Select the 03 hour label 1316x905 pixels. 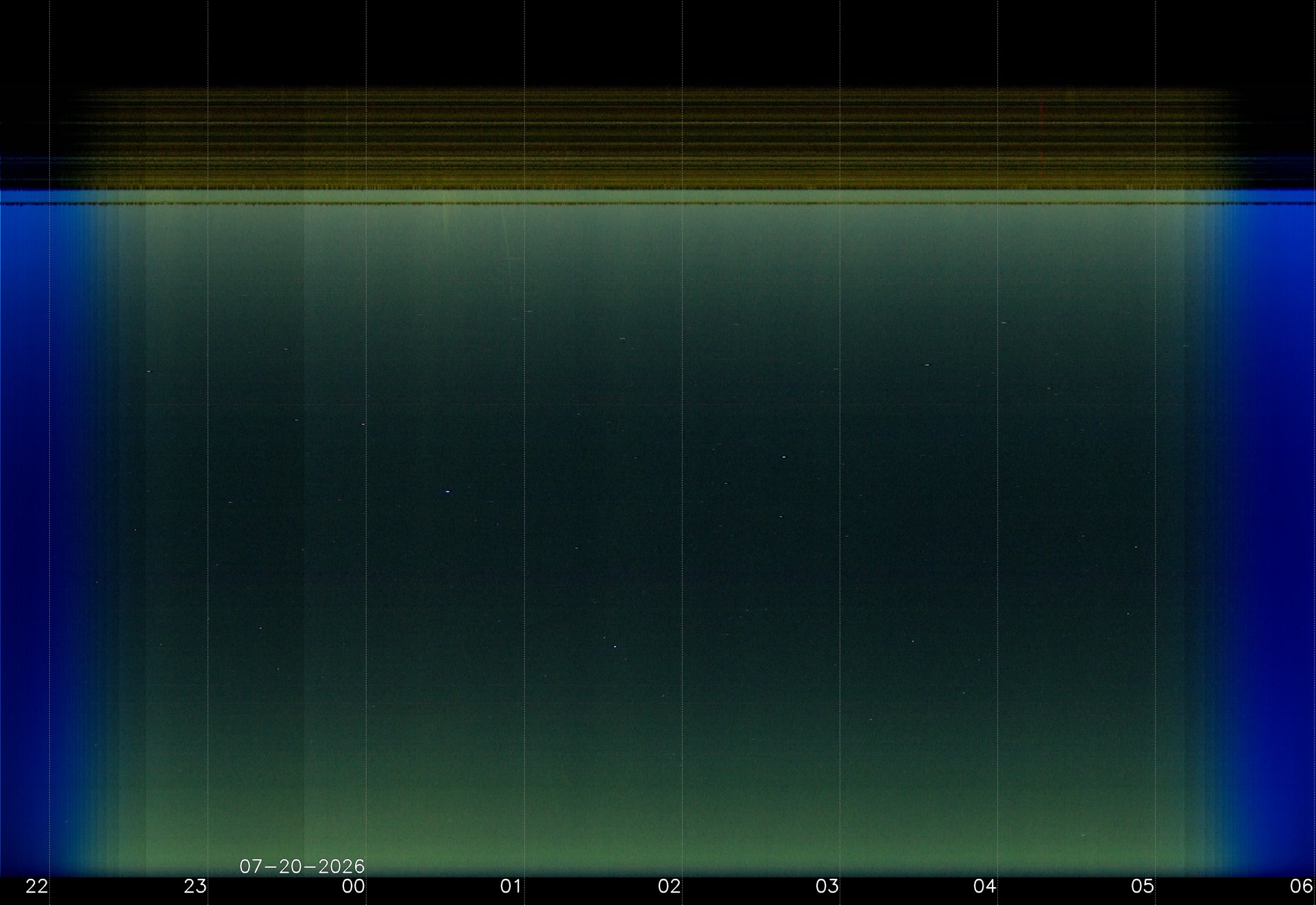click(827, 886)
